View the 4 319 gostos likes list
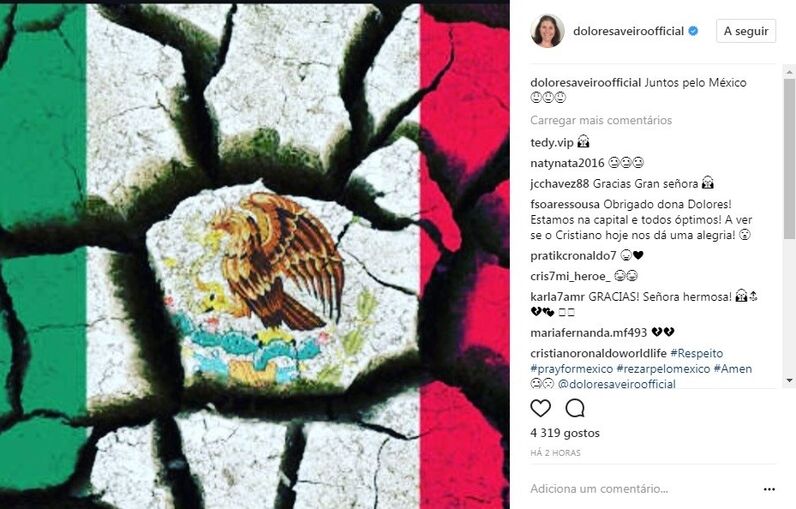Image resolution: width=796 pixels, height=509 pixels. coord(565,433)
